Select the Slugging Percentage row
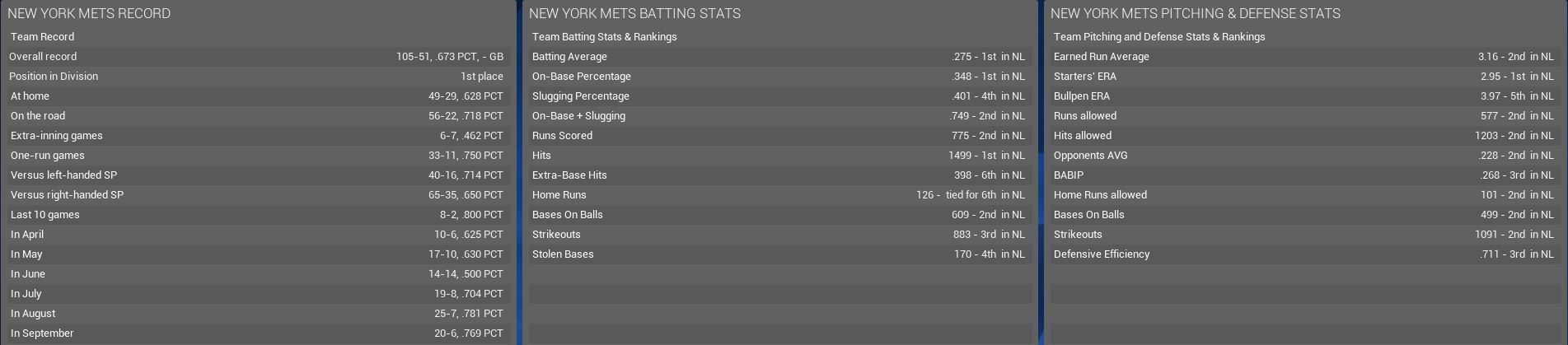 pos(779,96)
